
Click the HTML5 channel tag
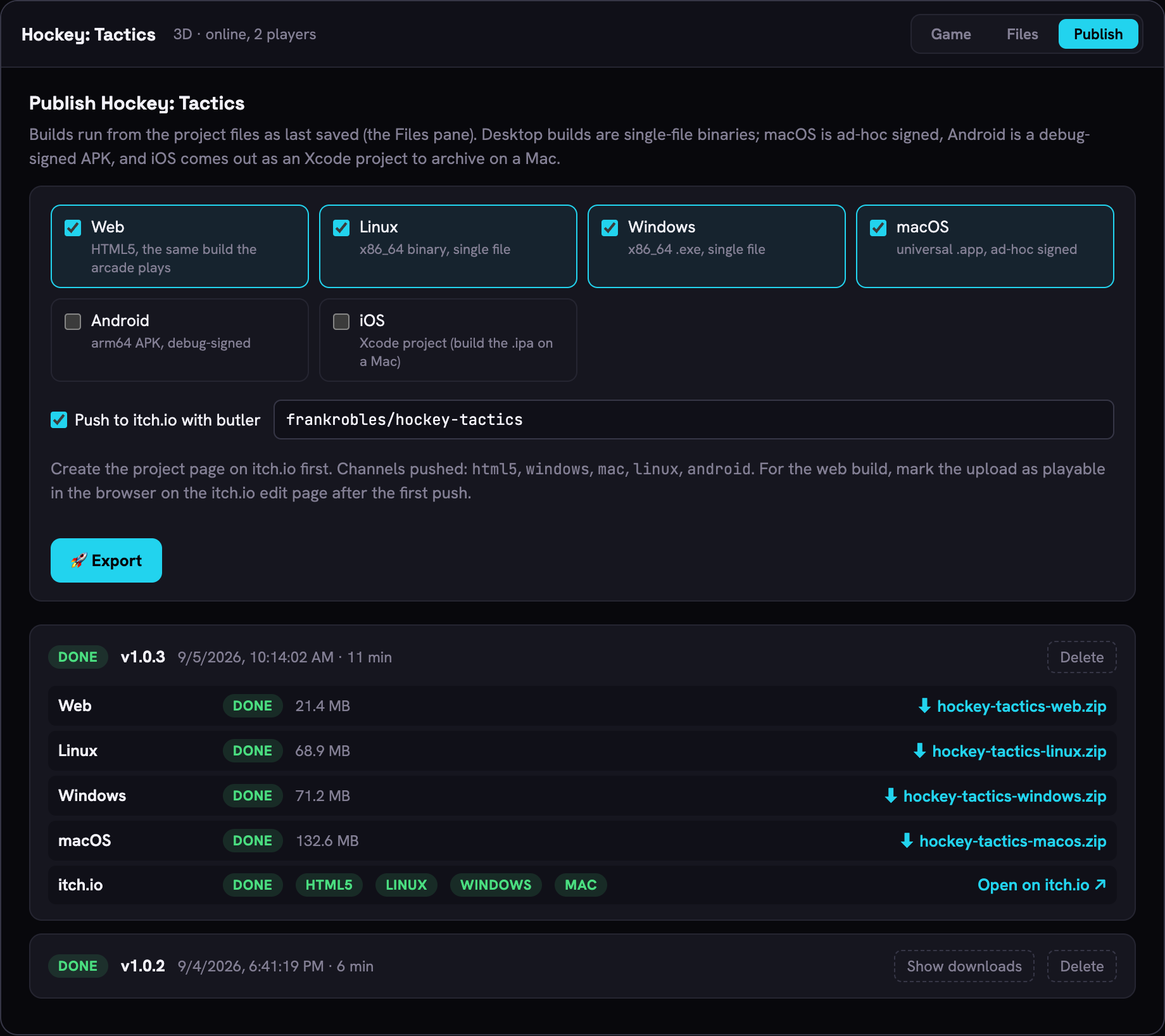pyautogui.click(x=329, y=885)
